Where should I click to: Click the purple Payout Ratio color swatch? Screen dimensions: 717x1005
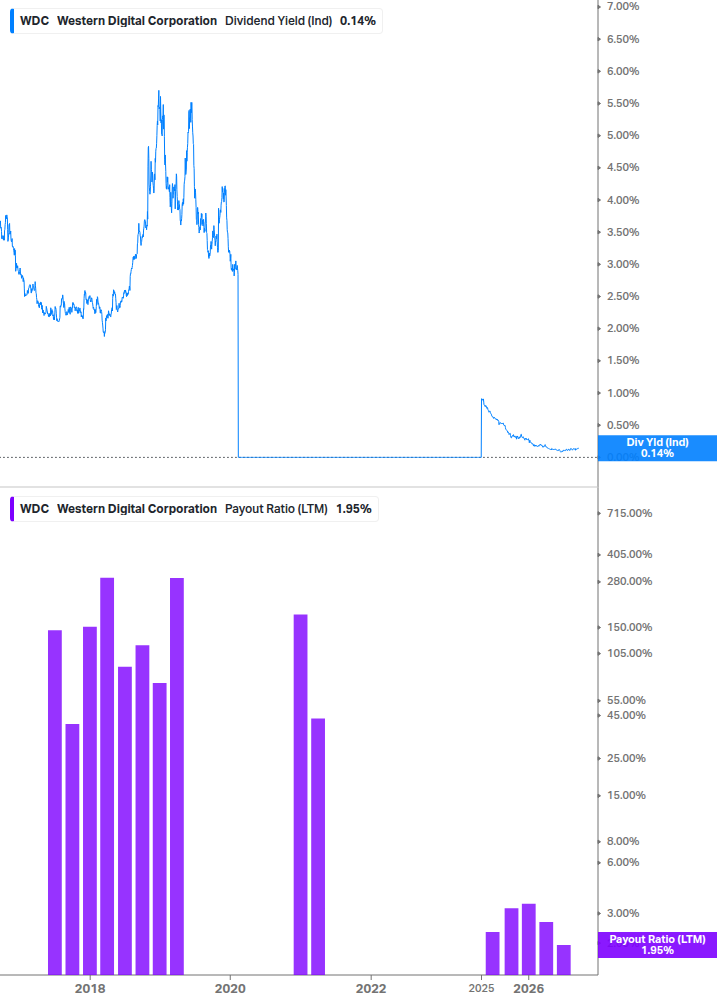click(x=12, y=509)
